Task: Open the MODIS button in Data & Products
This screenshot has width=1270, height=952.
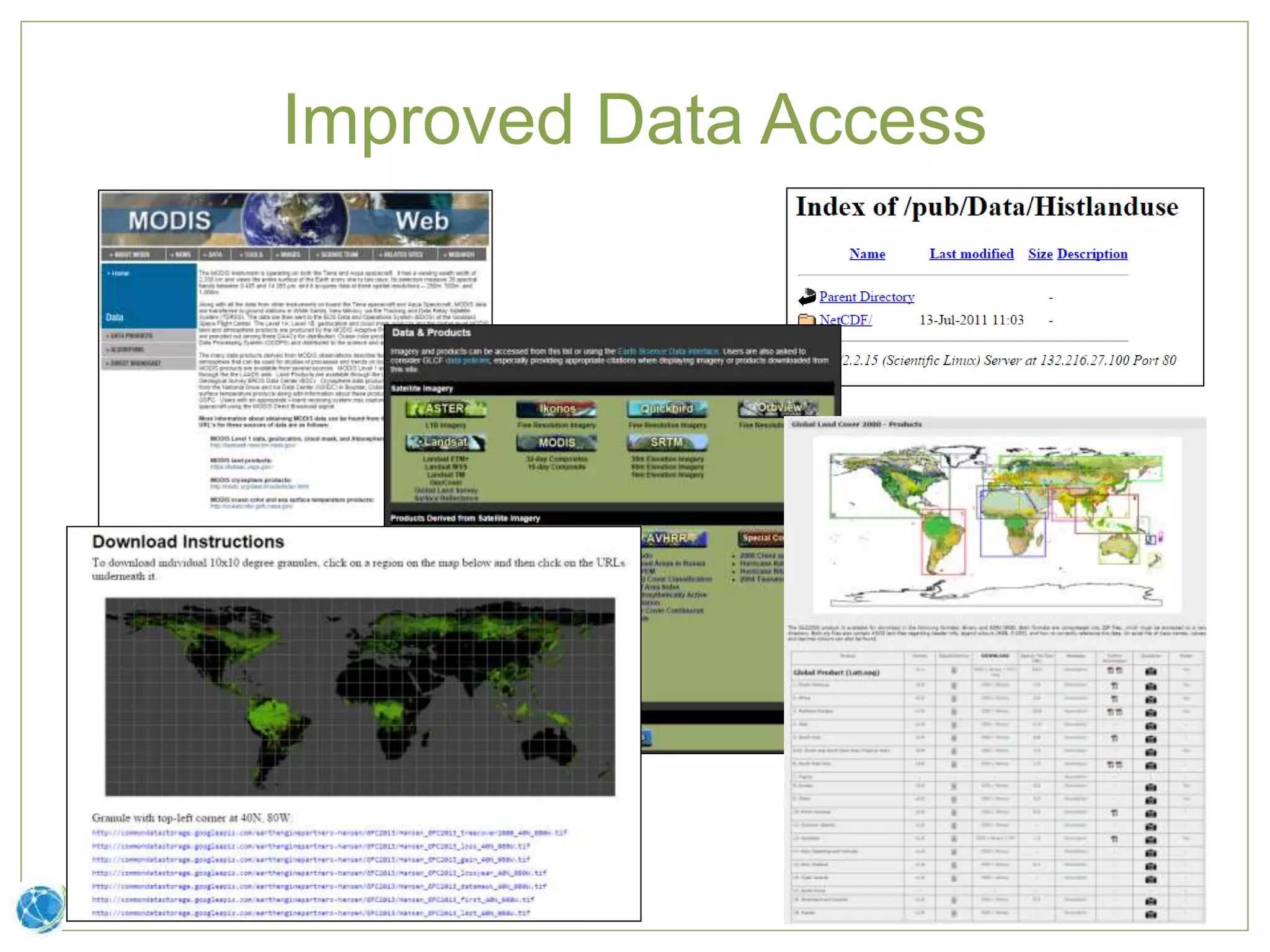Action: coord(556,442)
